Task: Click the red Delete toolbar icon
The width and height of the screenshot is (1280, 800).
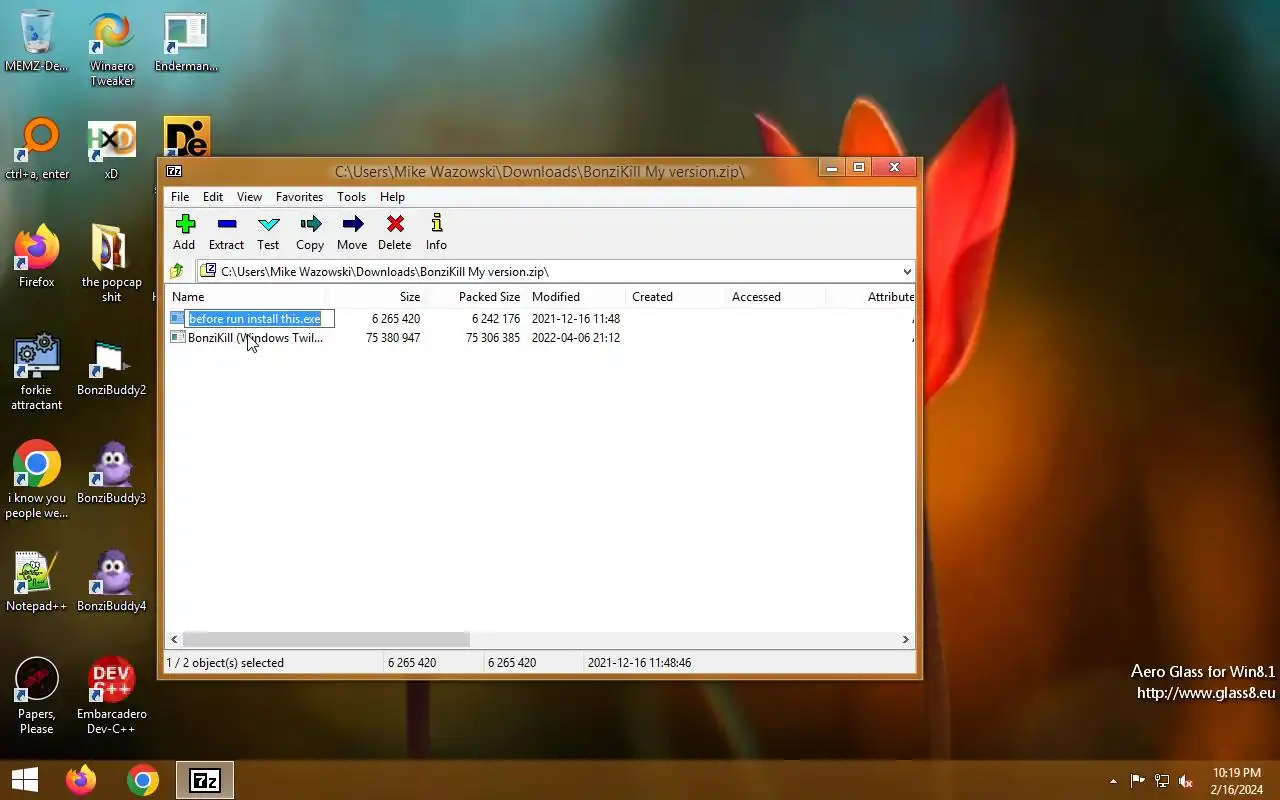Action: click(x=394, y=232)
